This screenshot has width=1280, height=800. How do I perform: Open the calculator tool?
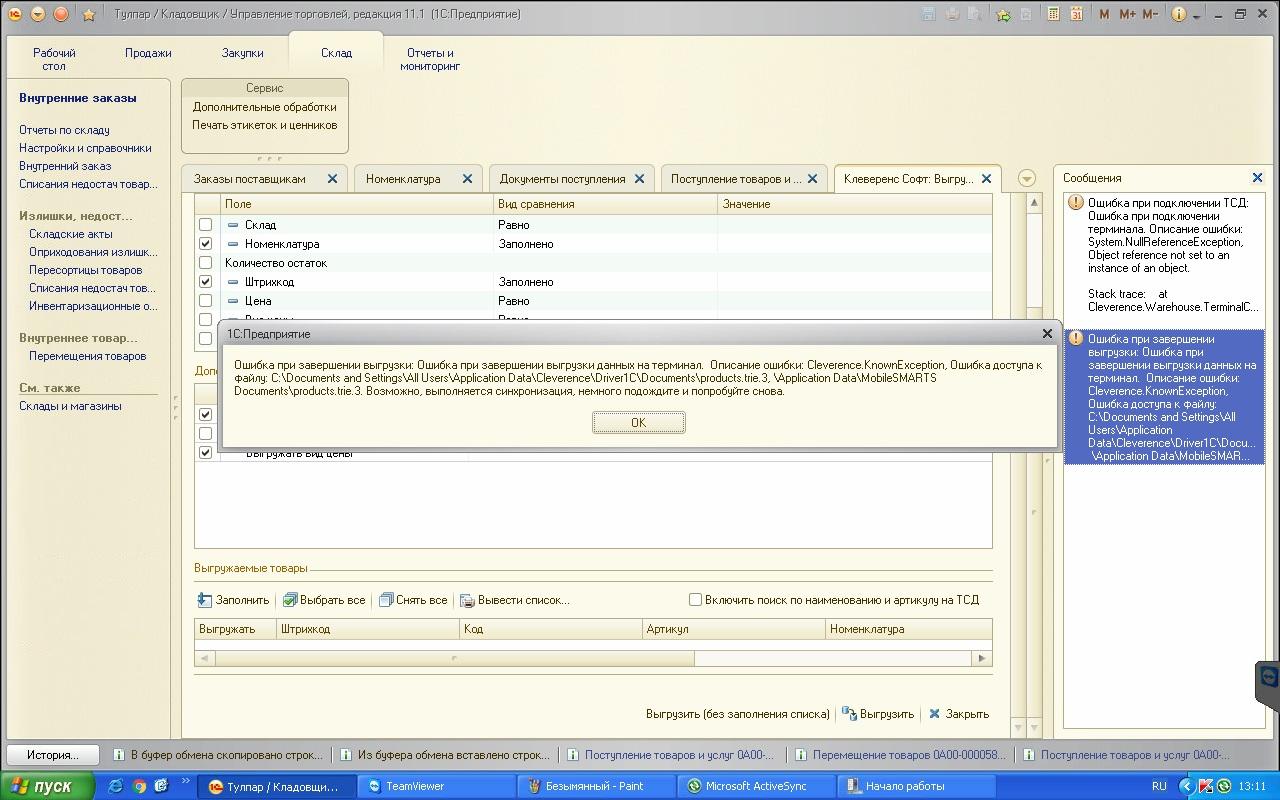1054,14
